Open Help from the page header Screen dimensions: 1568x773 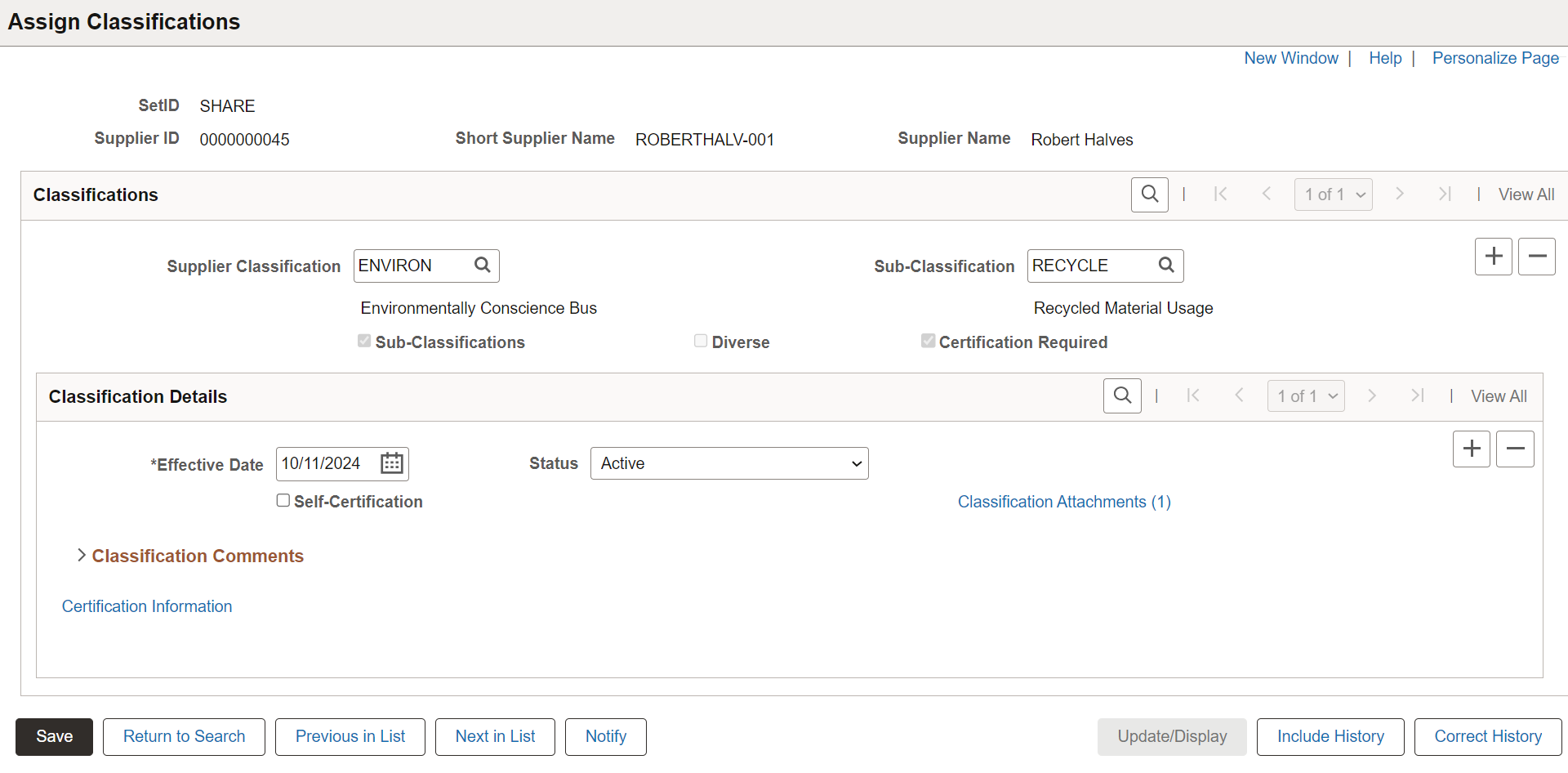[x=1385, y=58]
